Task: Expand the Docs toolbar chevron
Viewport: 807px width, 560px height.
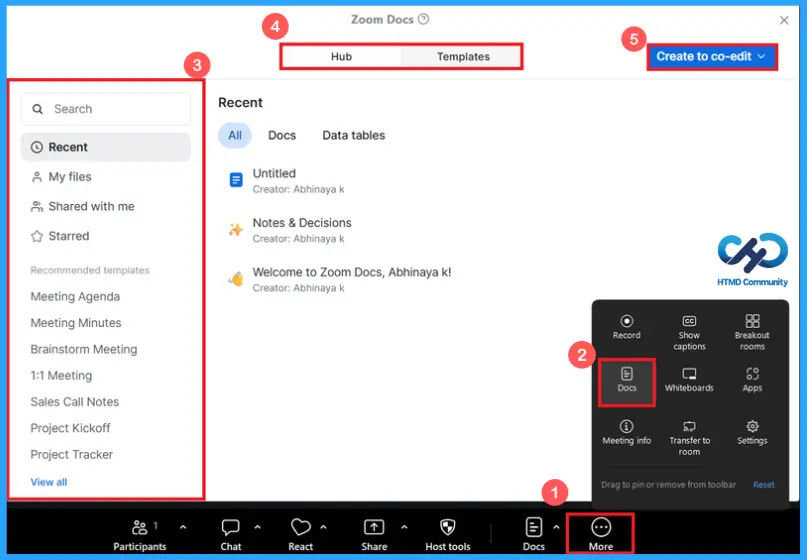Action: coord(556,527)
